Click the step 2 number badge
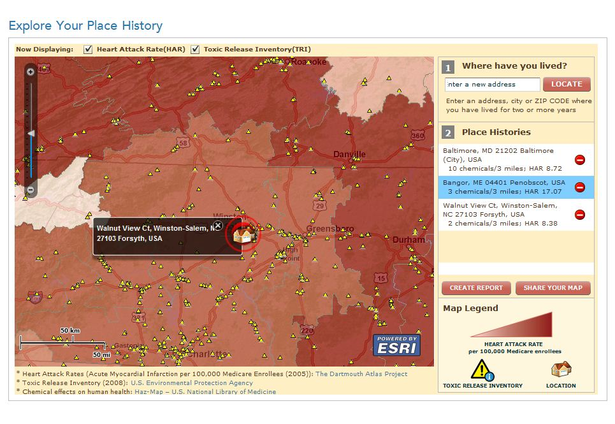 pos(448,133)
